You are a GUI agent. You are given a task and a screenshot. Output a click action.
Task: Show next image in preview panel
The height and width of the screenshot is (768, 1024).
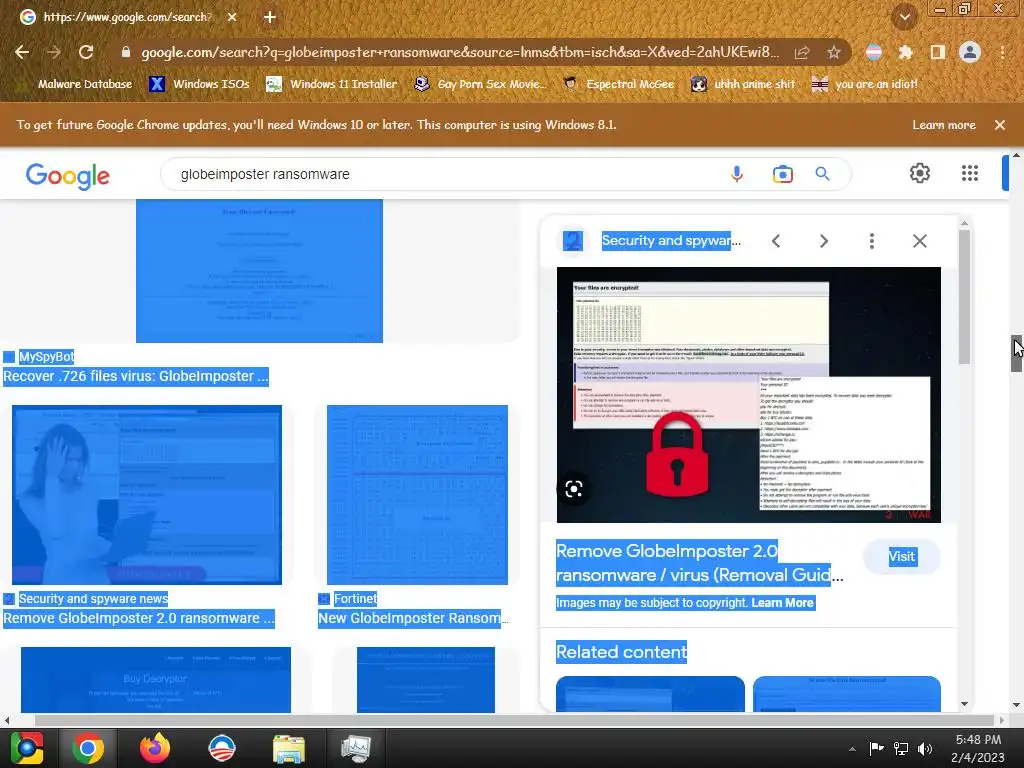coord(824,241)
